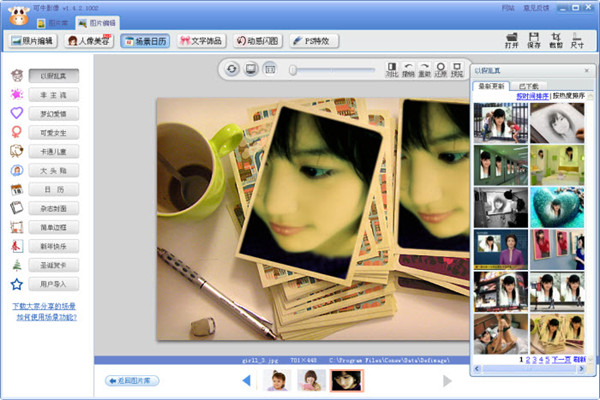Switch to the 图片编辑 tab
This screenshot has height=400, width=600.
[97, 22]
